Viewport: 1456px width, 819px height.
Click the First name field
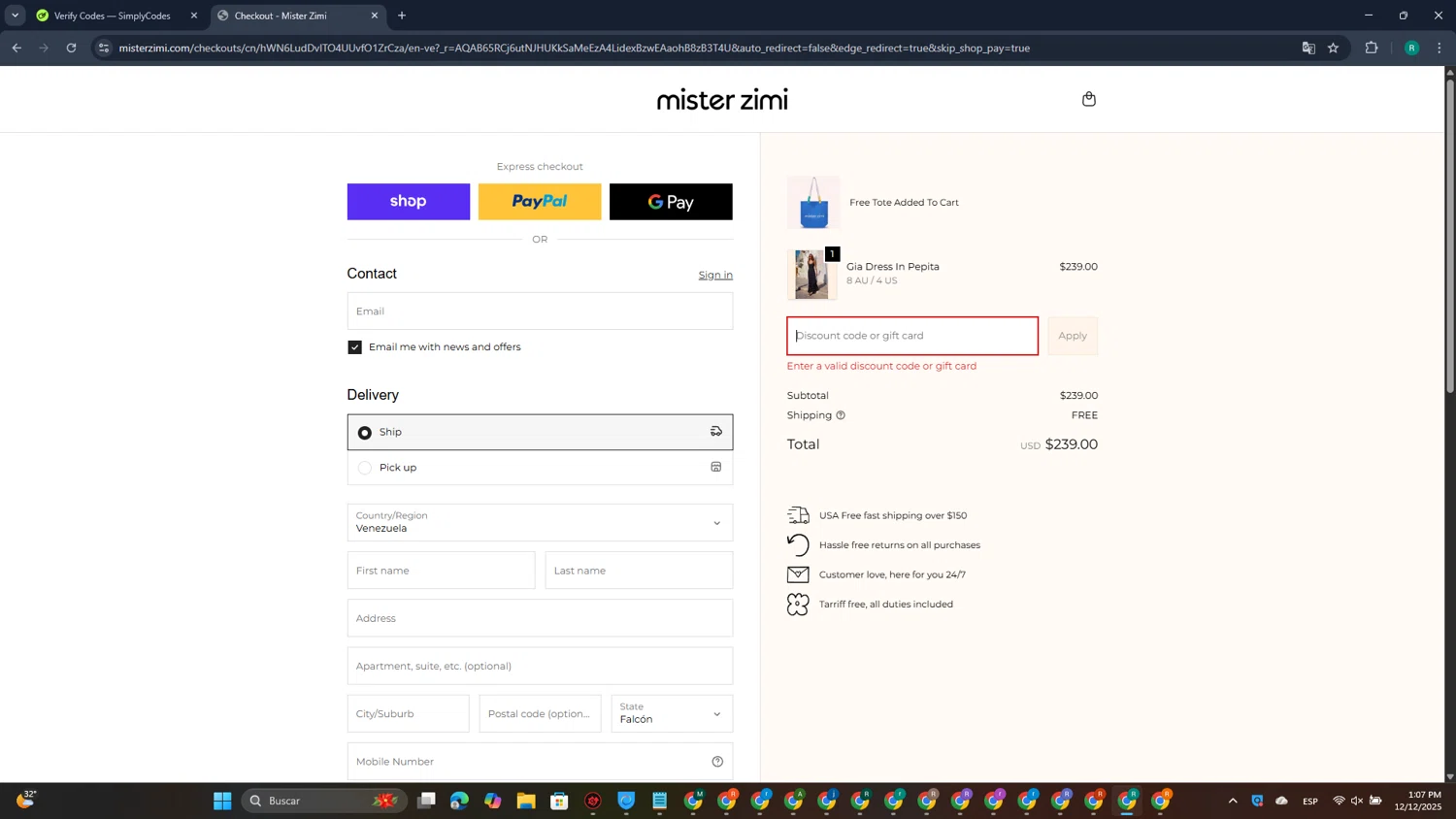point(441,571)
